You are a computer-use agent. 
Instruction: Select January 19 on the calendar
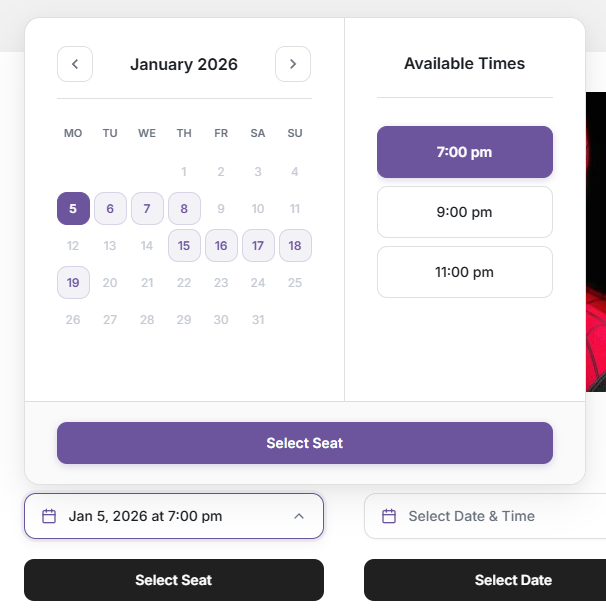[x=73, y=283]
